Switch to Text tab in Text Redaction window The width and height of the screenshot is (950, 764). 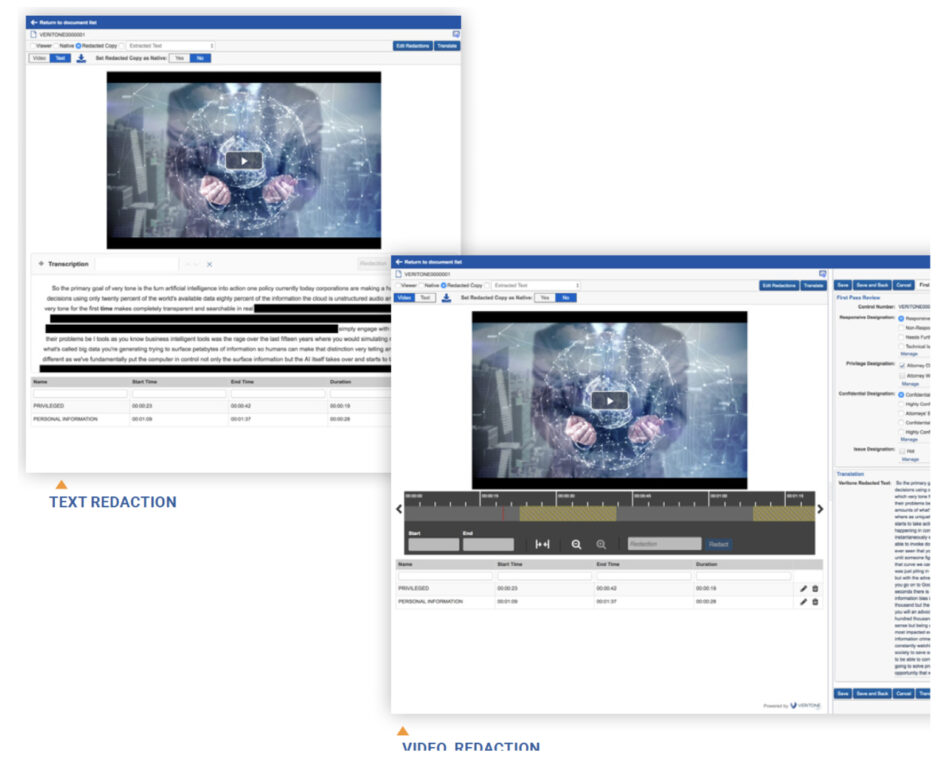tap(60, 58)
